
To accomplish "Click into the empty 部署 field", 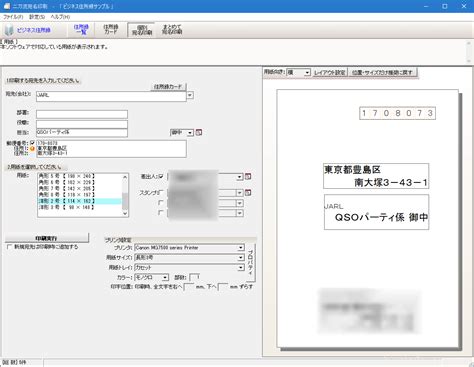I will (82, 114).
